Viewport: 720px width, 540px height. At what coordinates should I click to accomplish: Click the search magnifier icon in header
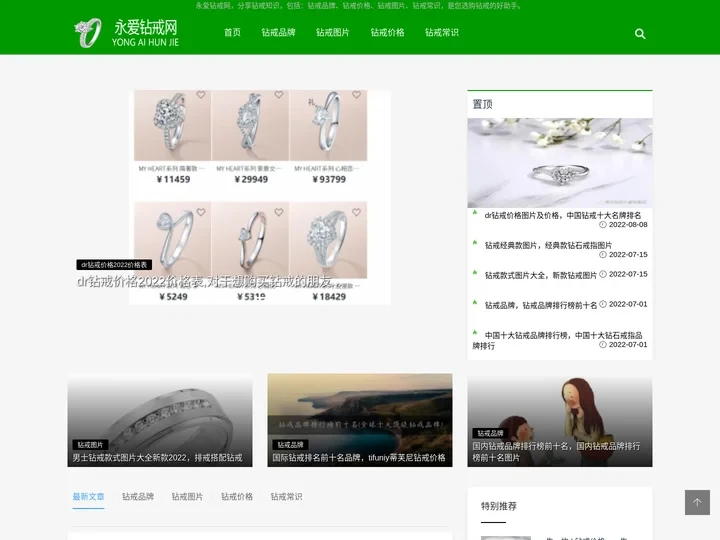click(x=640, y=34)
